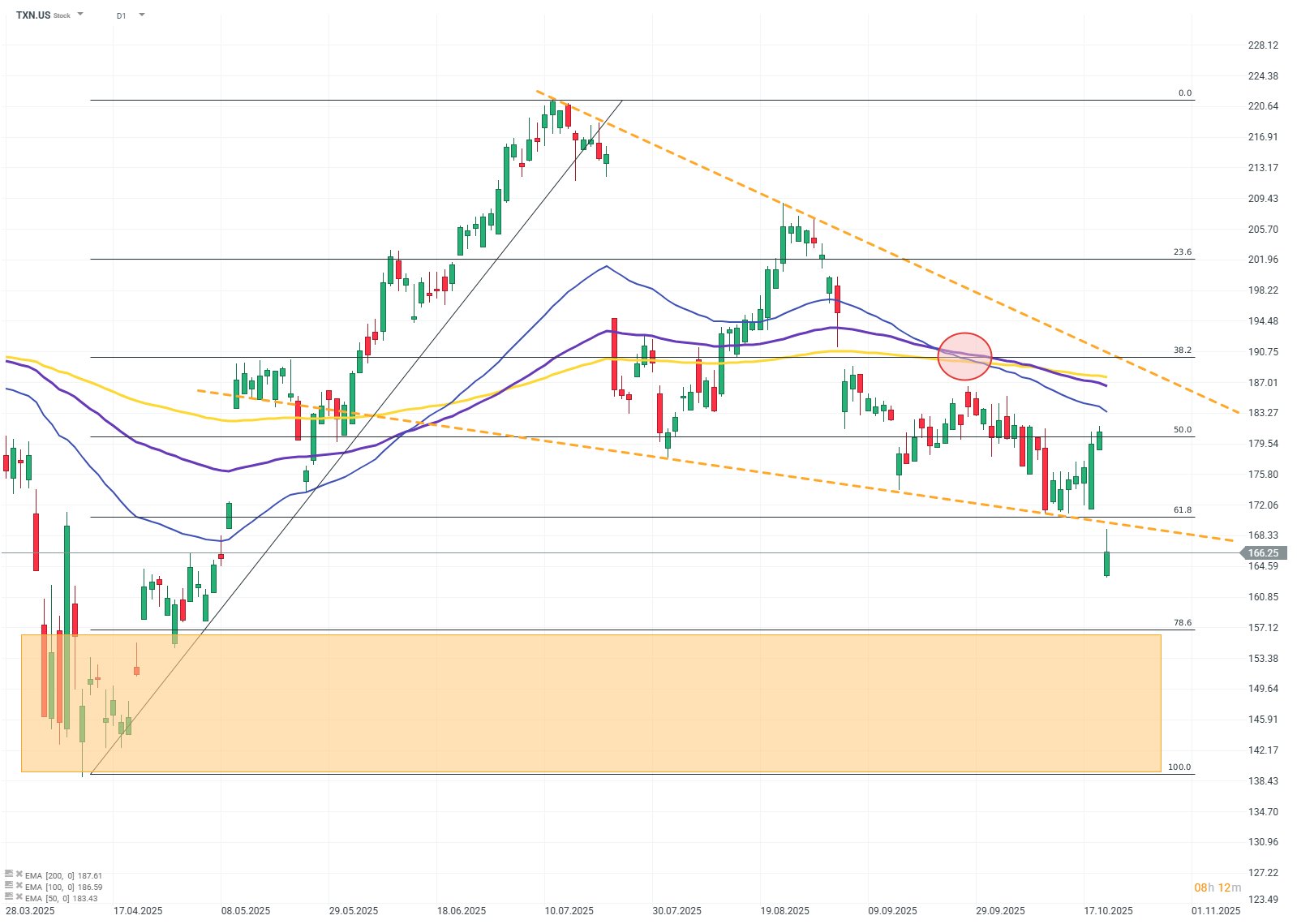Expand the D1 timeframe dropdown arrow
Screen dimensions: 1297x924
pos(142,15)
